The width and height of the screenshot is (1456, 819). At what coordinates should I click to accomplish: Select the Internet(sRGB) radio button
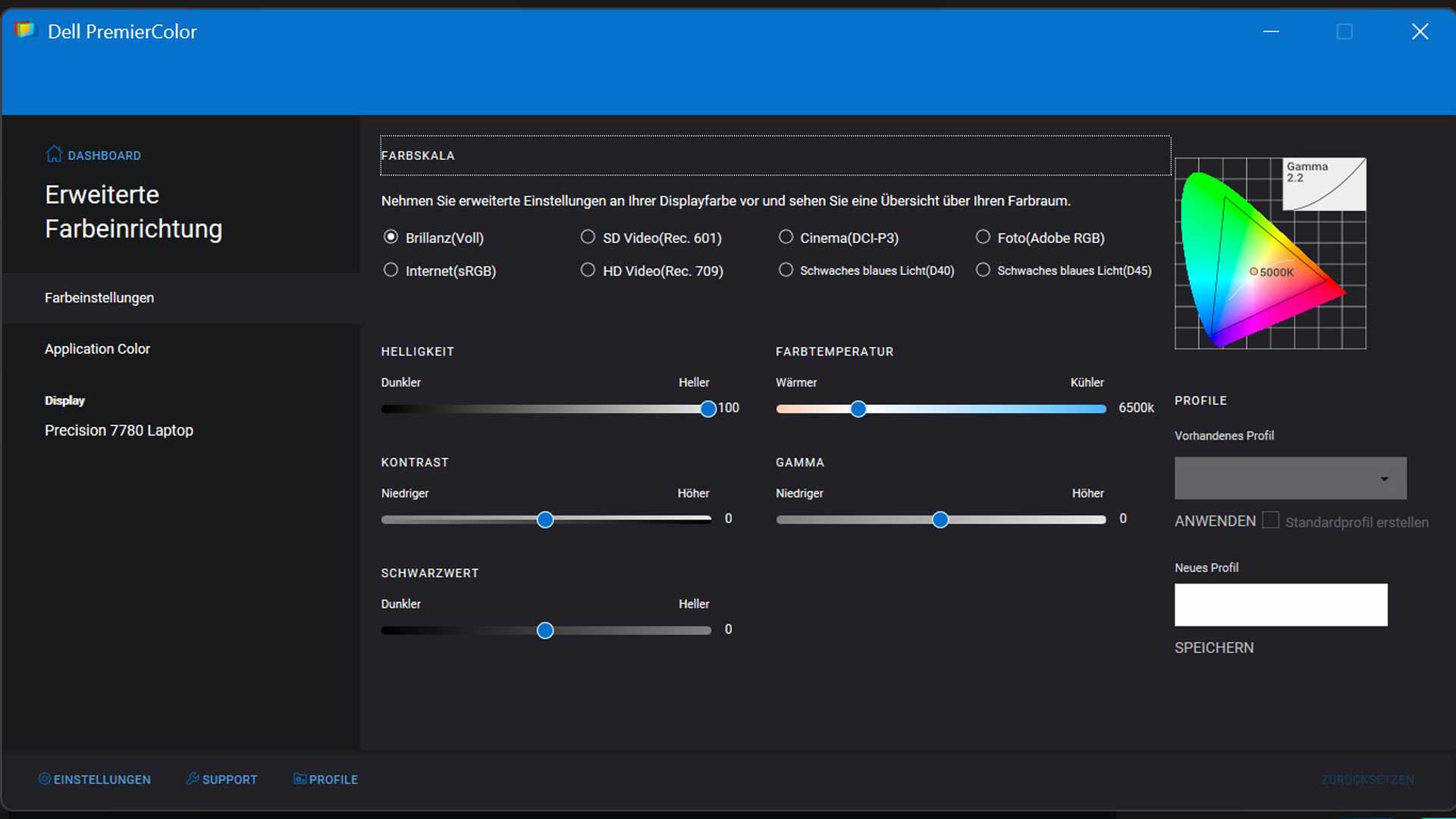coord(391,270)
